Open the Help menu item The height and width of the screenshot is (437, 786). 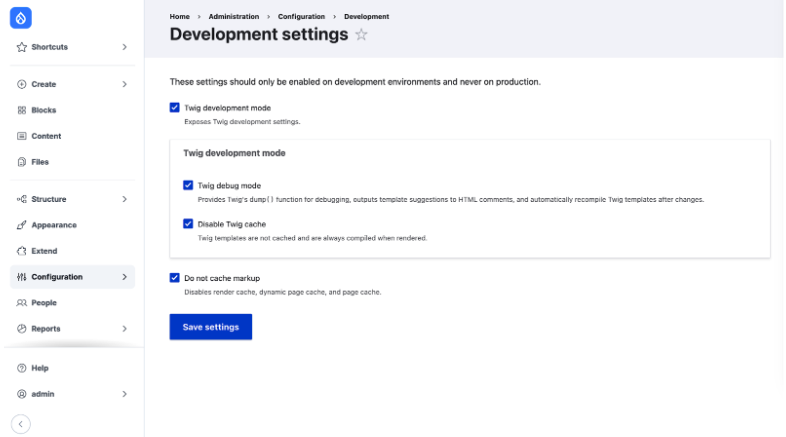coord(73,368)
